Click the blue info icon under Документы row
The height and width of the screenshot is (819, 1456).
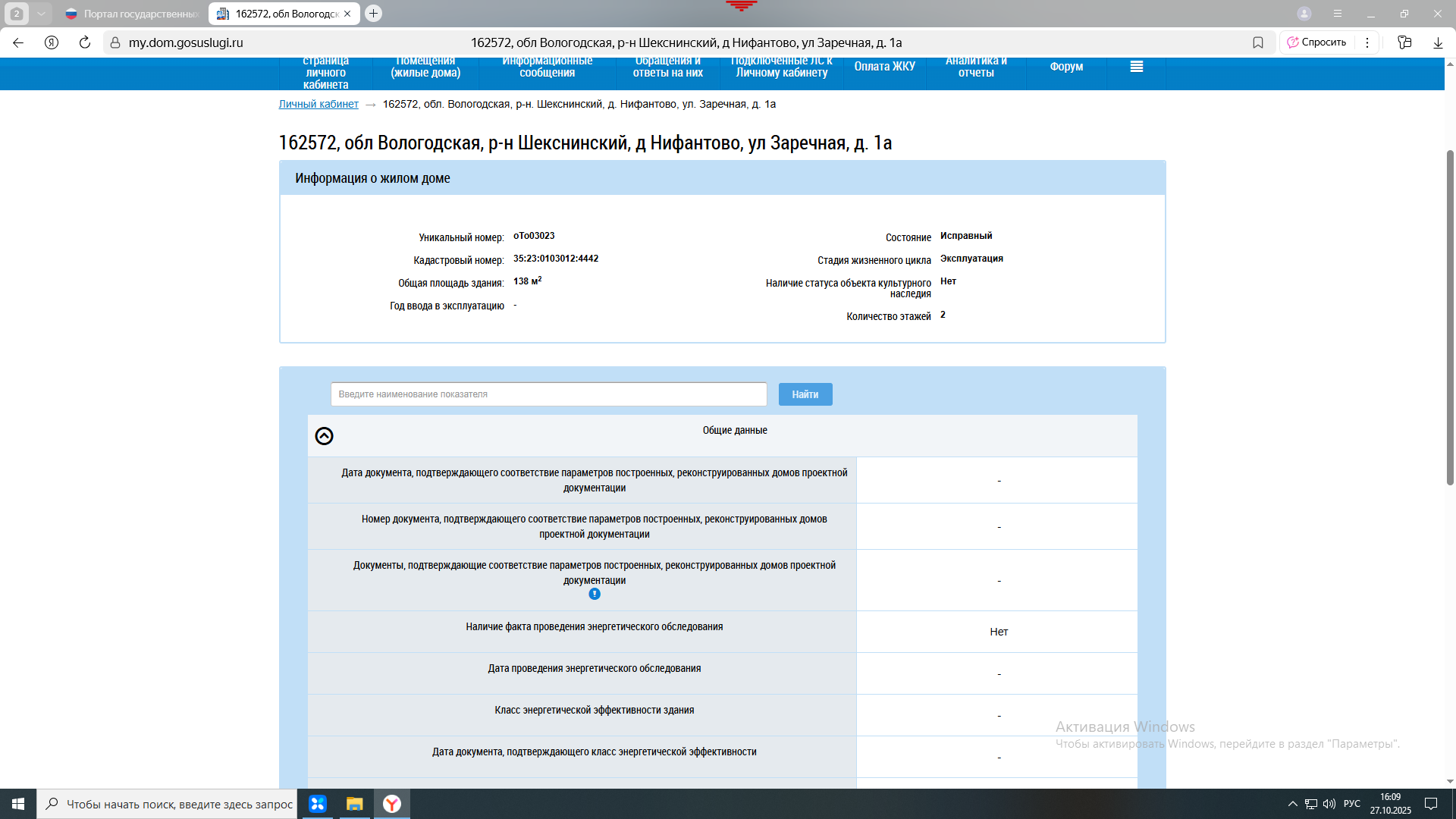595,595
